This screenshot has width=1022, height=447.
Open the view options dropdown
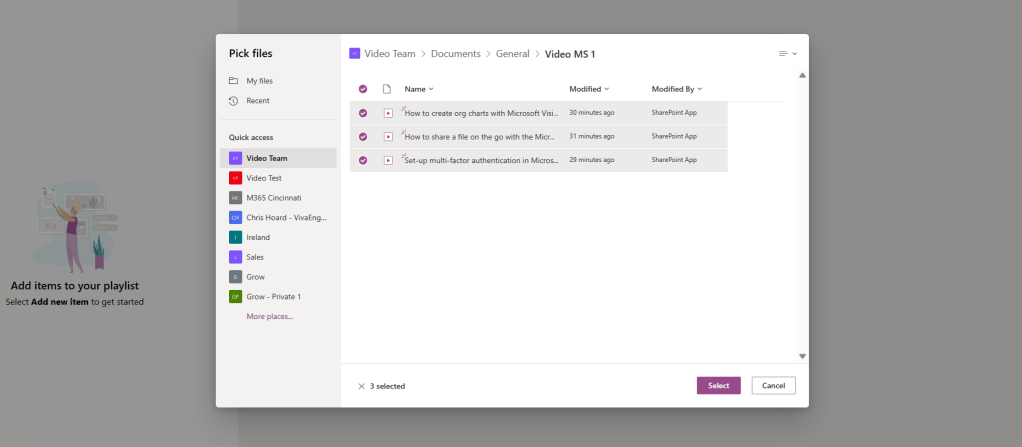point(787,54)
